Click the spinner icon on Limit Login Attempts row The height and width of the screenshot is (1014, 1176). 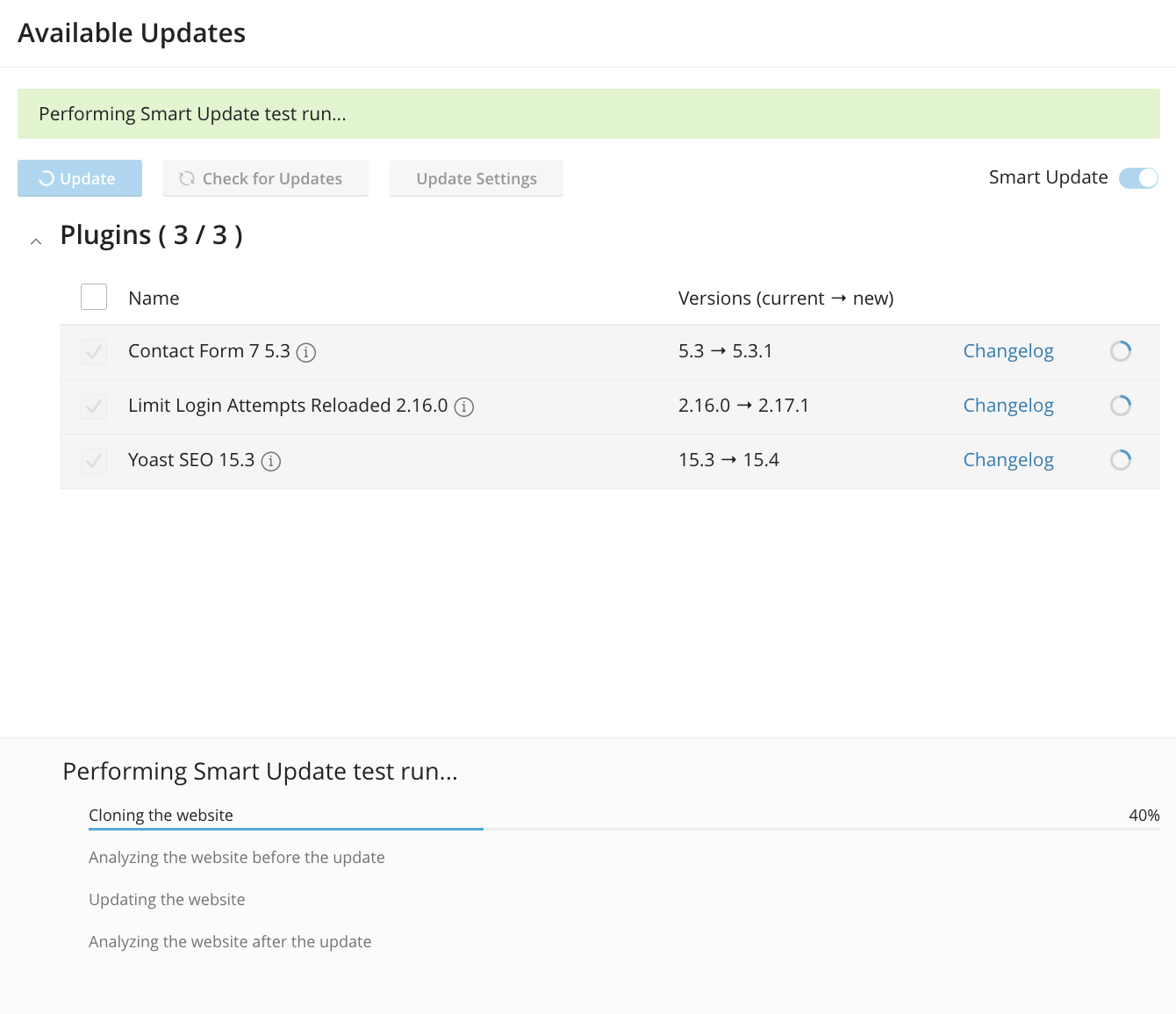coord(1121,405)
